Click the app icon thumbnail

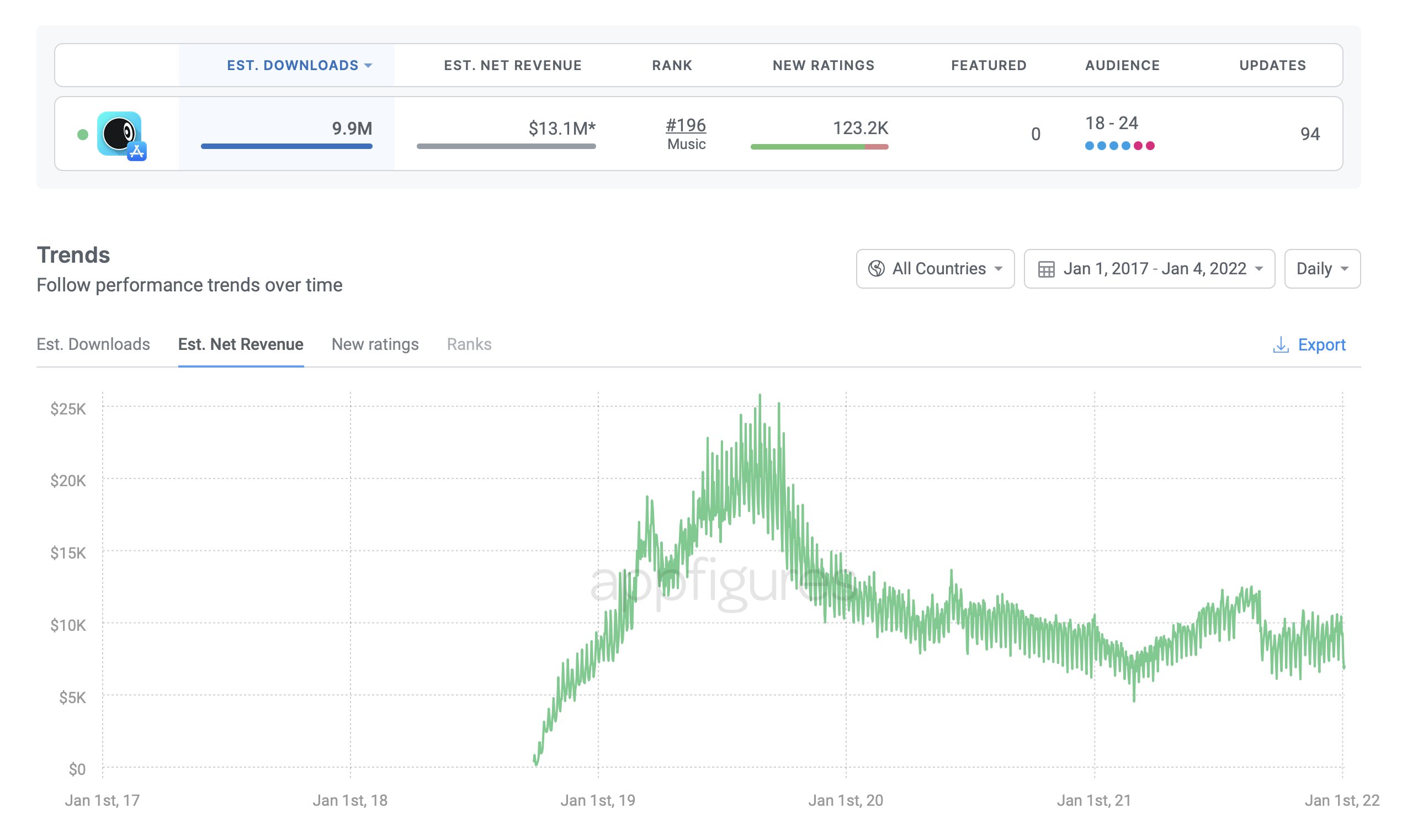click(x=119, y=134)
